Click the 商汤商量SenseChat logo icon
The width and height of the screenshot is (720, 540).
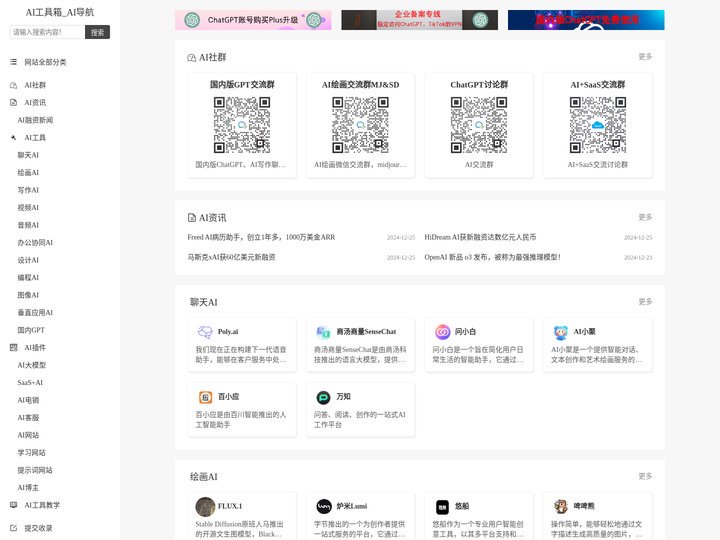[x=323, y=332]
